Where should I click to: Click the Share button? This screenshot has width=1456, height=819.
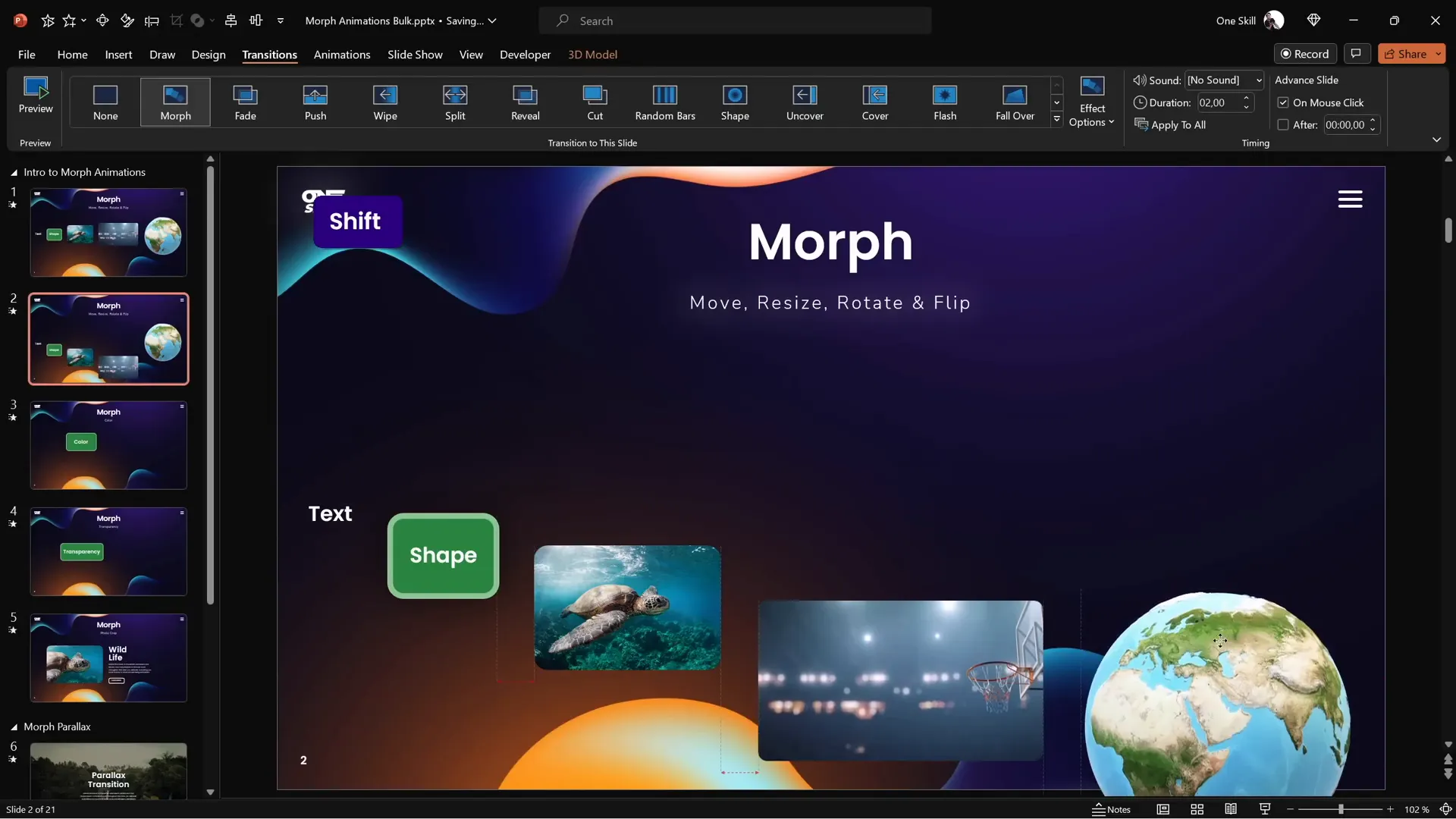click(1406, 54)
